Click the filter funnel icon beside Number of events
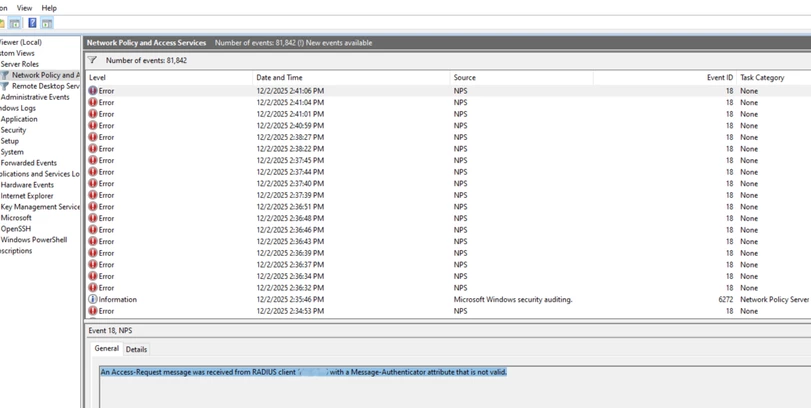The height and width of the screenshot is (408, 811). [92, 60]
